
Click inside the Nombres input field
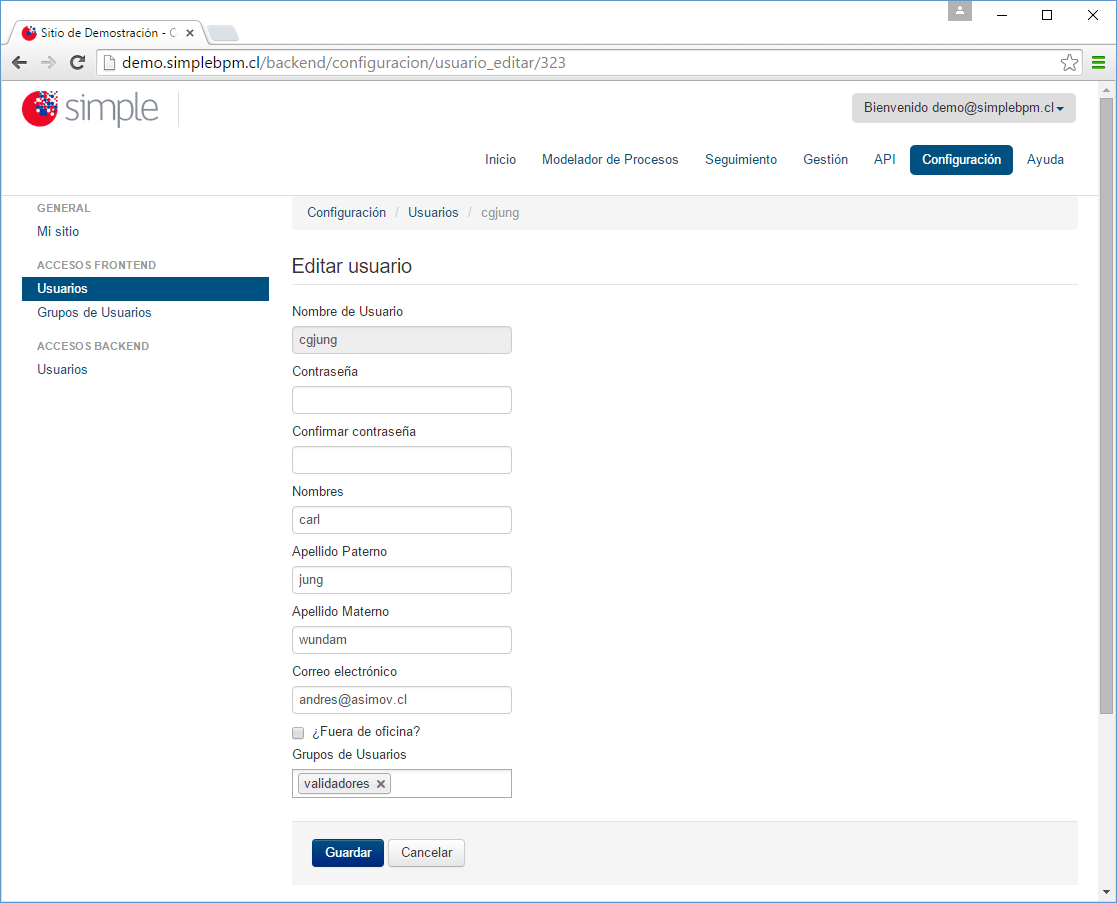click(401, 519)
